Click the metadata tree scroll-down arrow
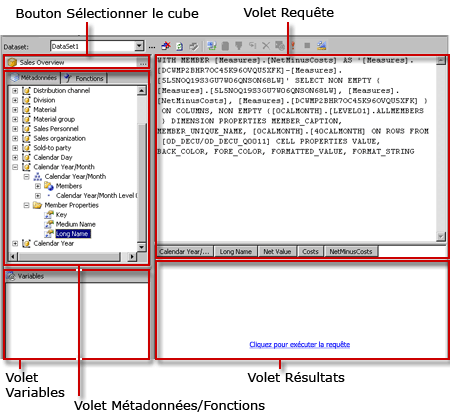Screen dimensions: 450x416 tap(142, 247)
